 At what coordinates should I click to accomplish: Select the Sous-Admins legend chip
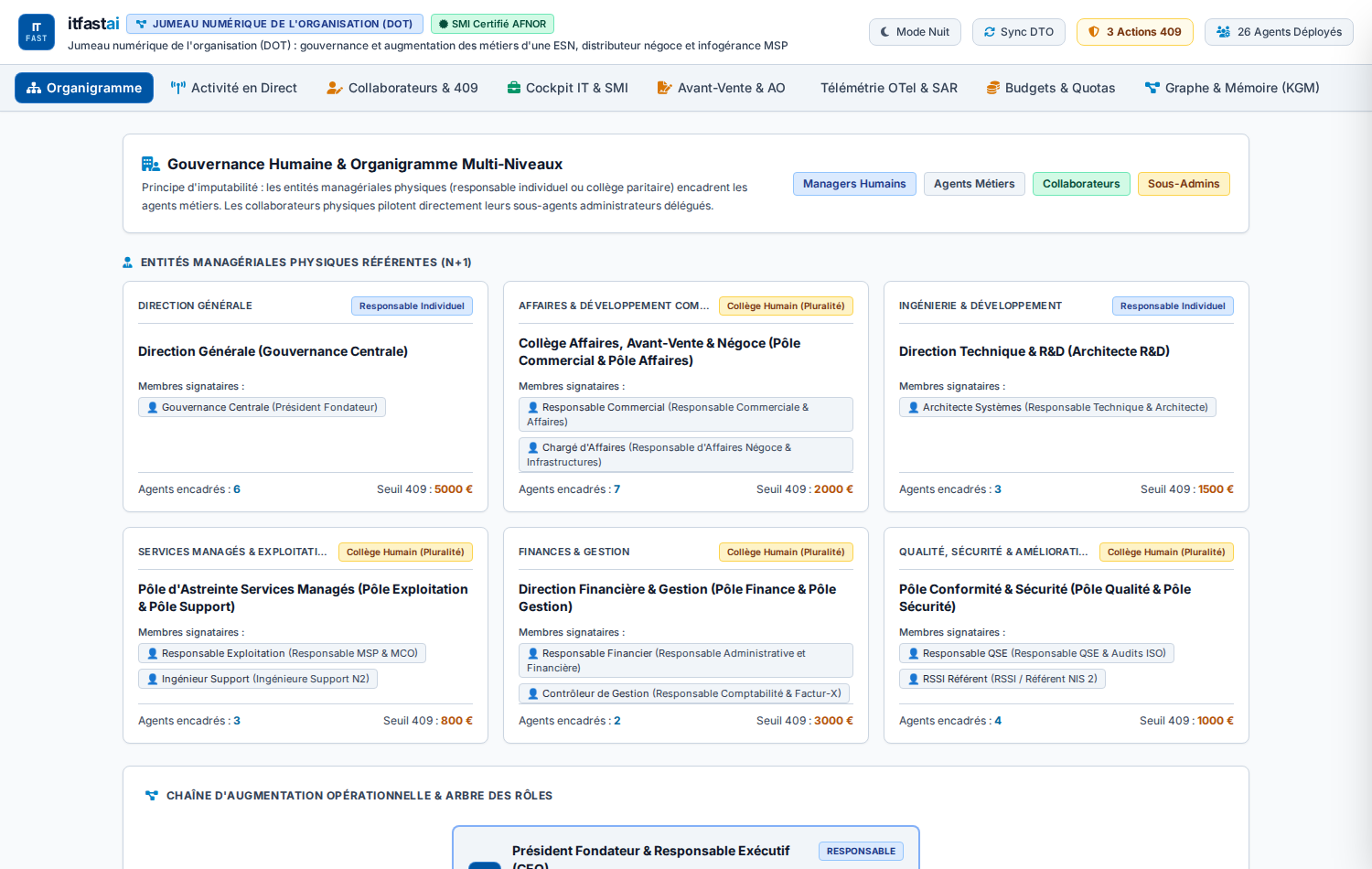1184,184
